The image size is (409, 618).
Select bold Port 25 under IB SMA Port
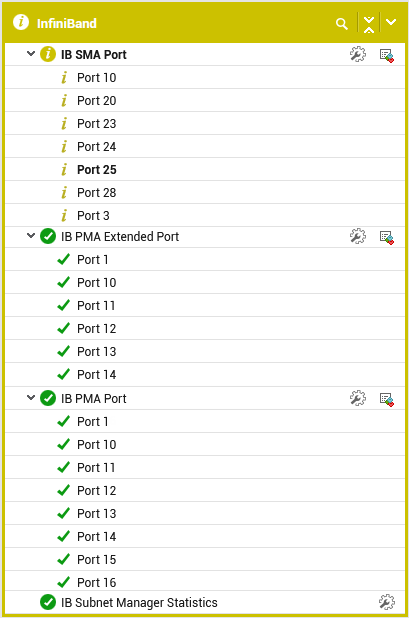[x=97, y=170]
